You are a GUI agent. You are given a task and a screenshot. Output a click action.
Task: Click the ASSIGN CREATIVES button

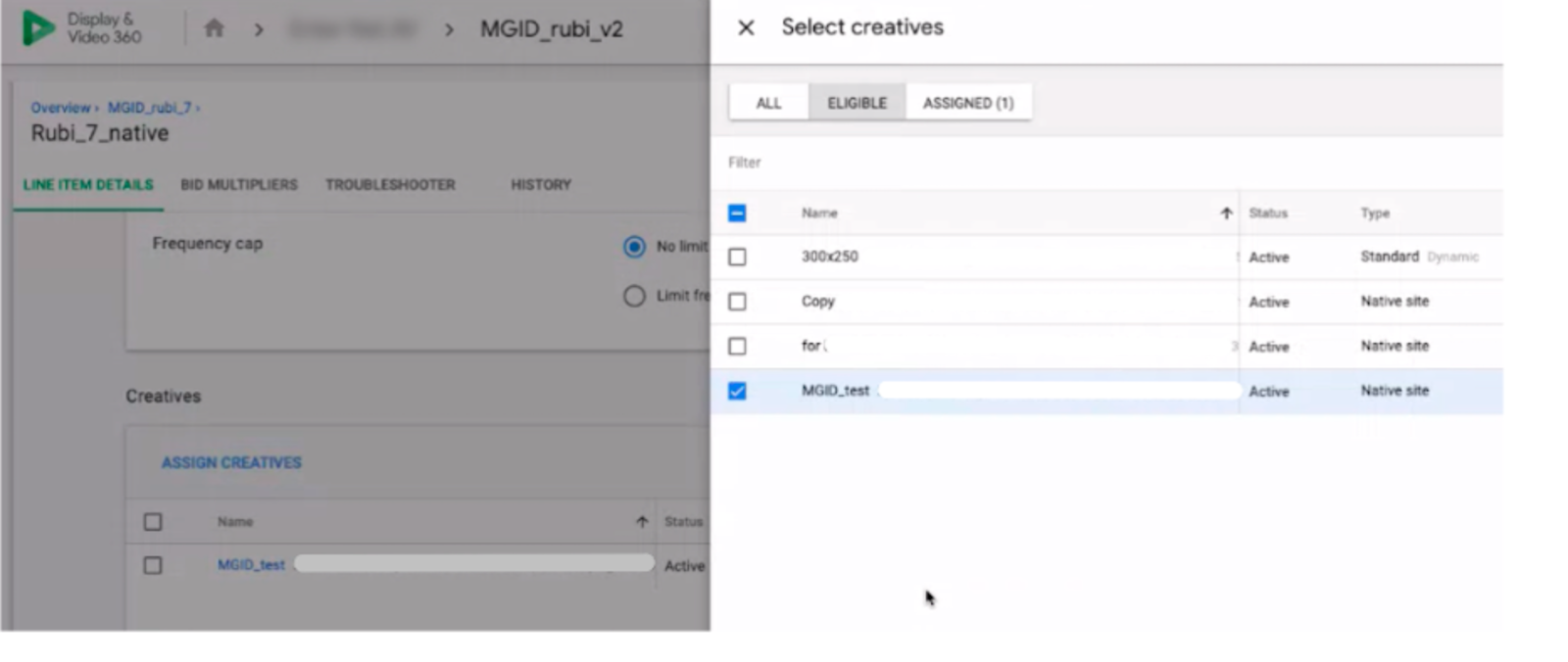231,462
